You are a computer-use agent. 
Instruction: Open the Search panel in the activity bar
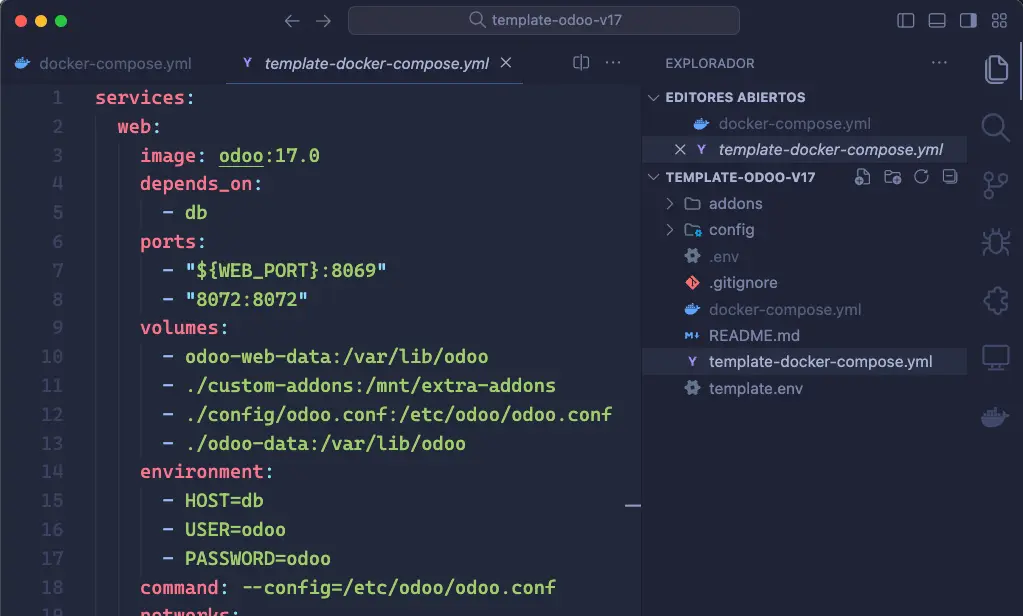[996, 128]
